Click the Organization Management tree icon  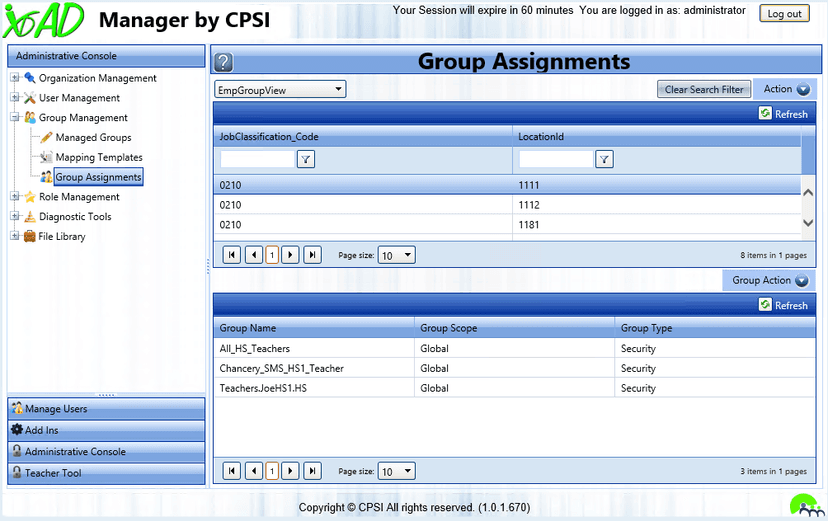pos(30,78)
